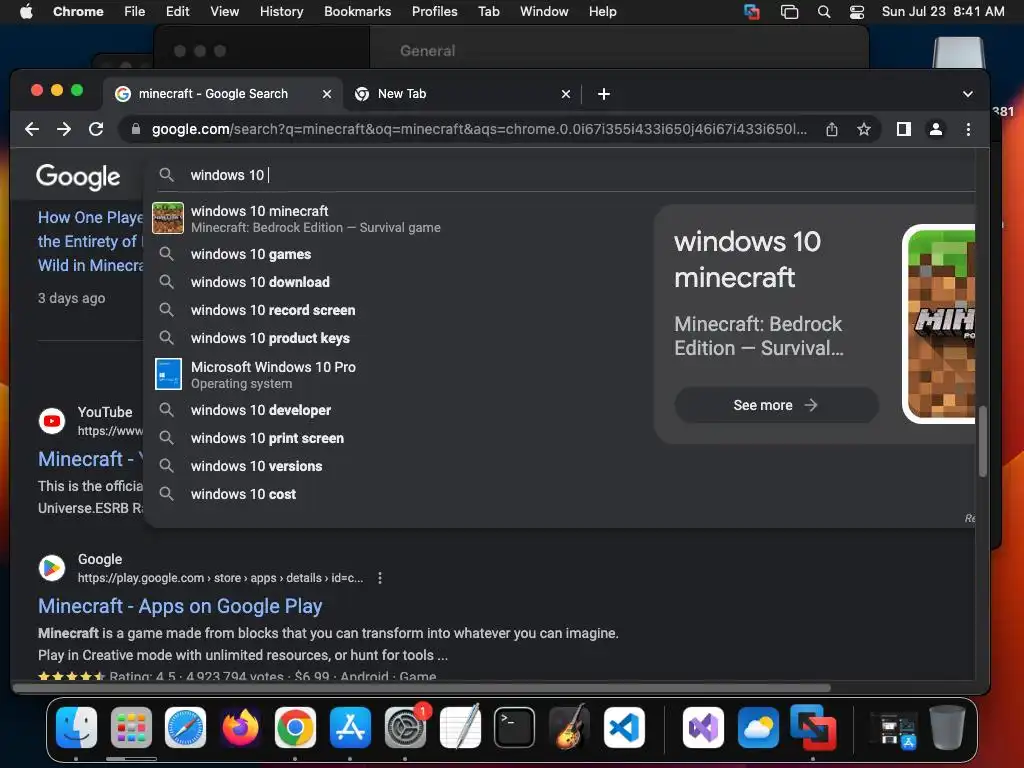
Task: Open Spotlight search in menu bar
Action: (x=824, y=12)
